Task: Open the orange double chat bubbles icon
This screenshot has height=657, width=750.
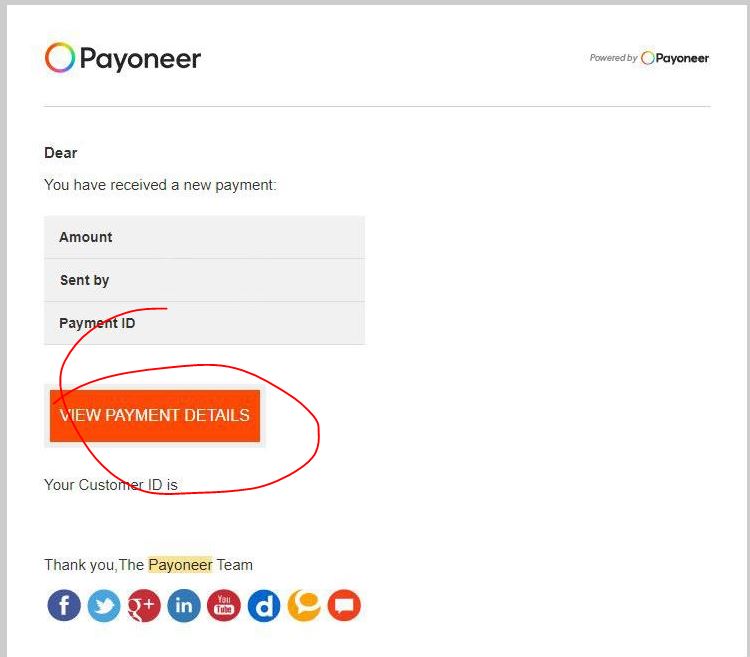Action: pos(304,605)
